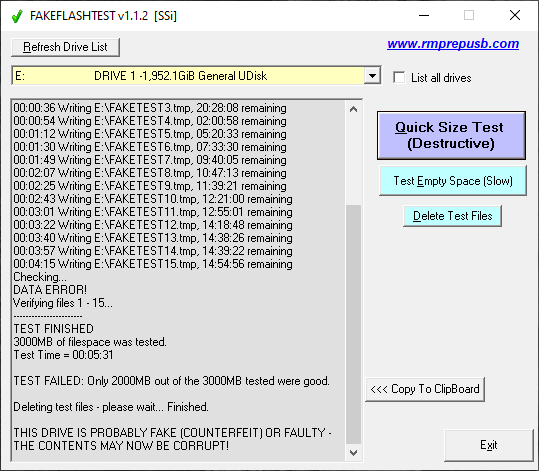Click the Refresh Drive List button
Viewport: 539px width, 471px height.
coord(65,47)
